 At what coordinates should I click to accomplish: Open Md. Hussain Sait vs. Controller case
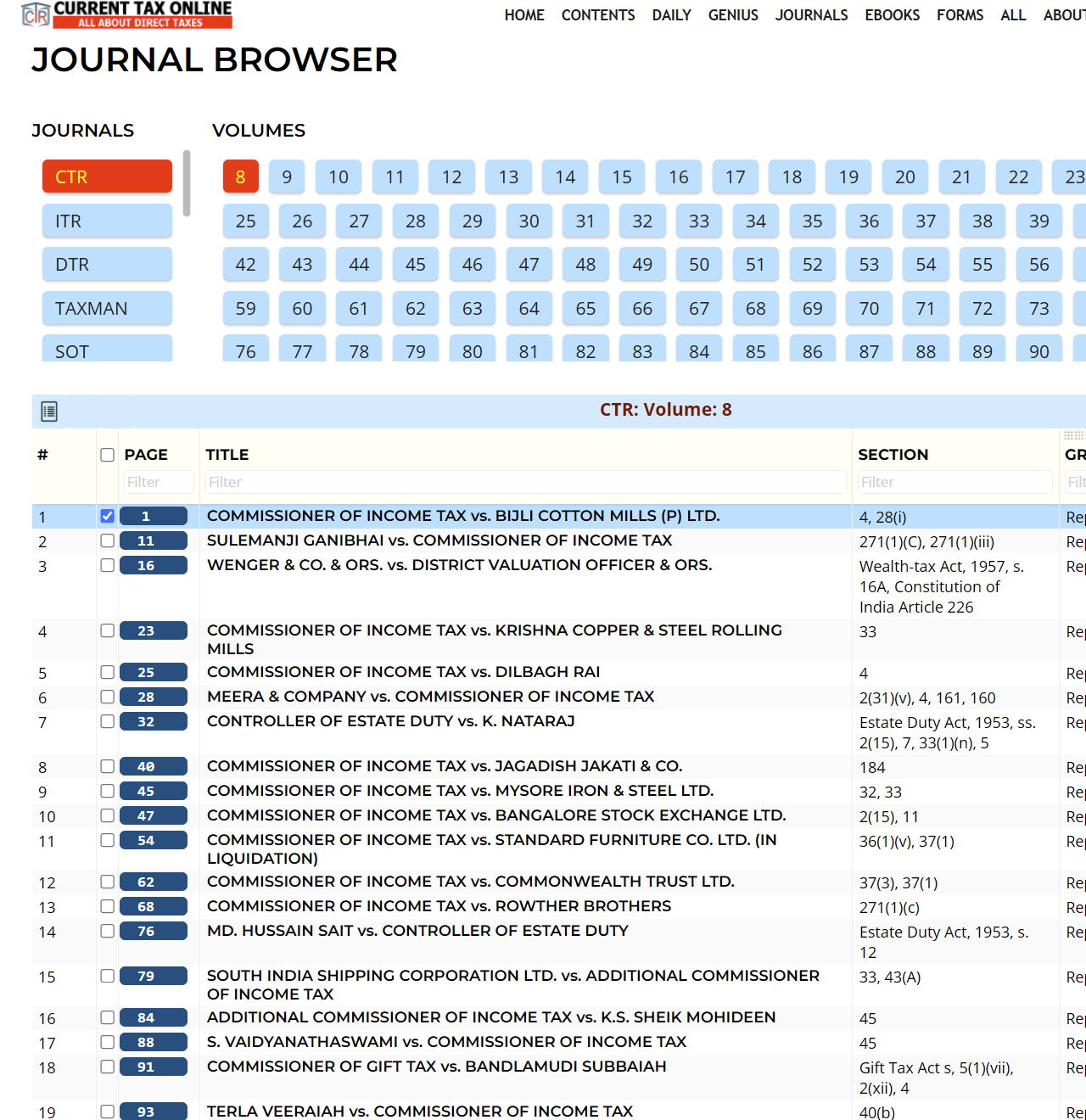tap(417, 931)
